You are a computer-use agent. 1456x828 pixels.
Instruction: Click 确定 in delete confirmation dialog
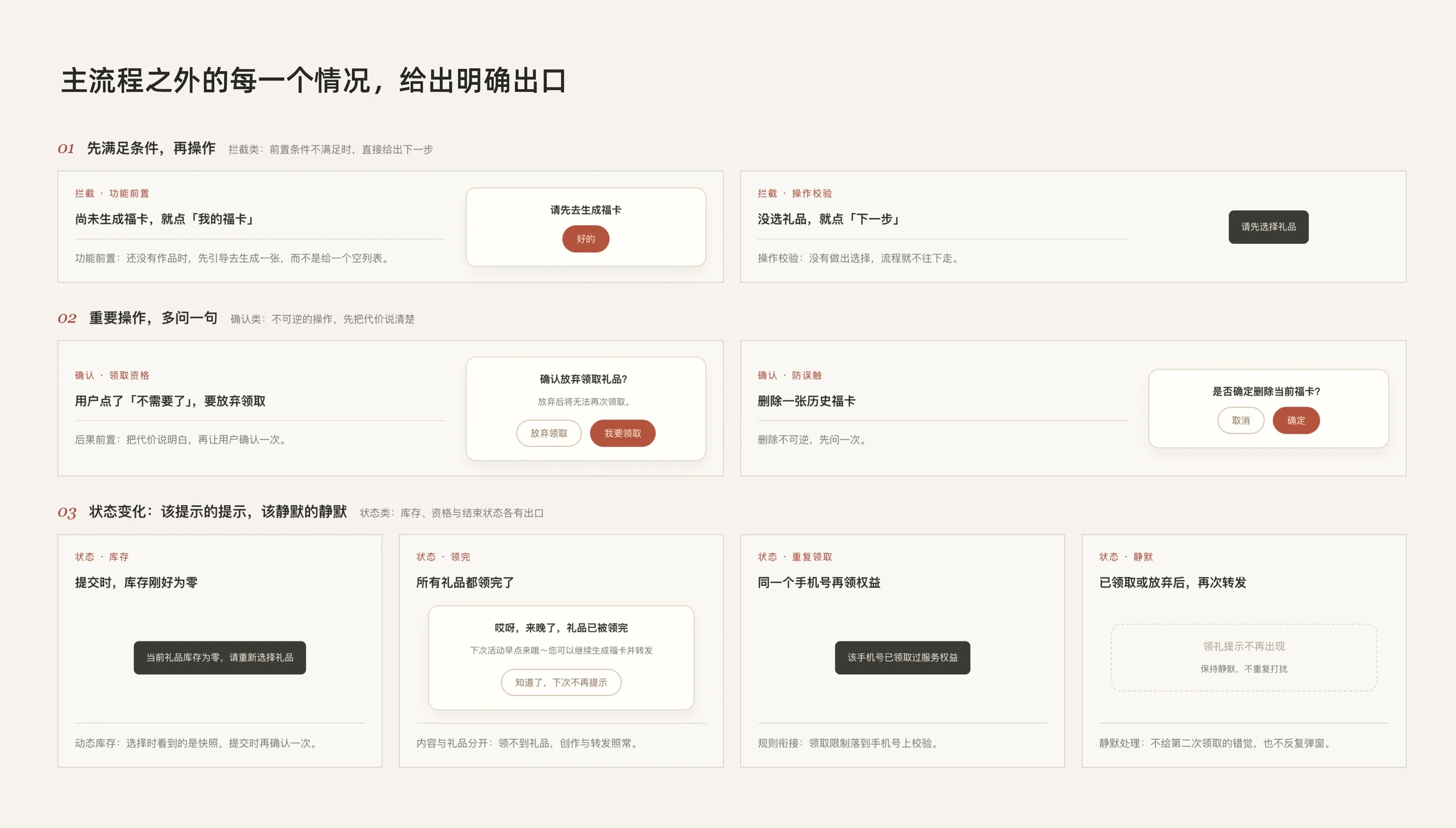coord(1296,421)
